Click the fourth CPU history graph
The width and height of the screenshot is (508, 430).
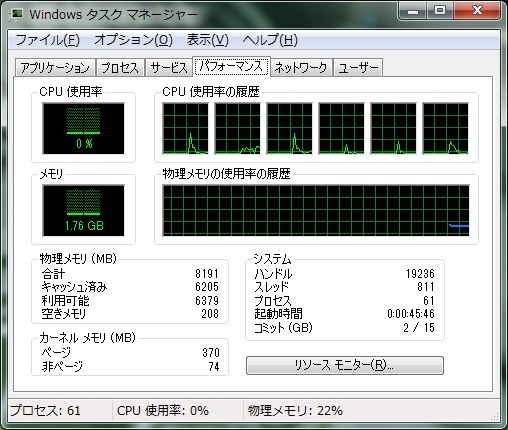point(341,129)
